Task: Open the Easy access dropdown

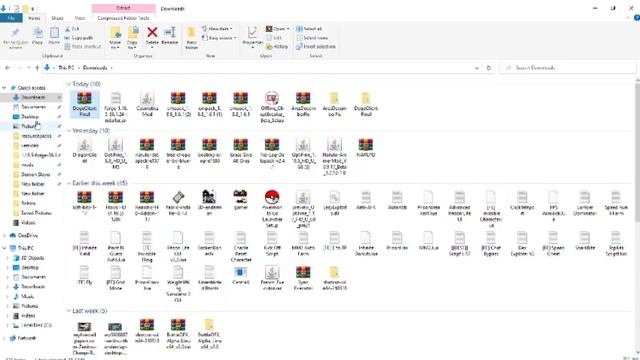Action: [219, 38]
